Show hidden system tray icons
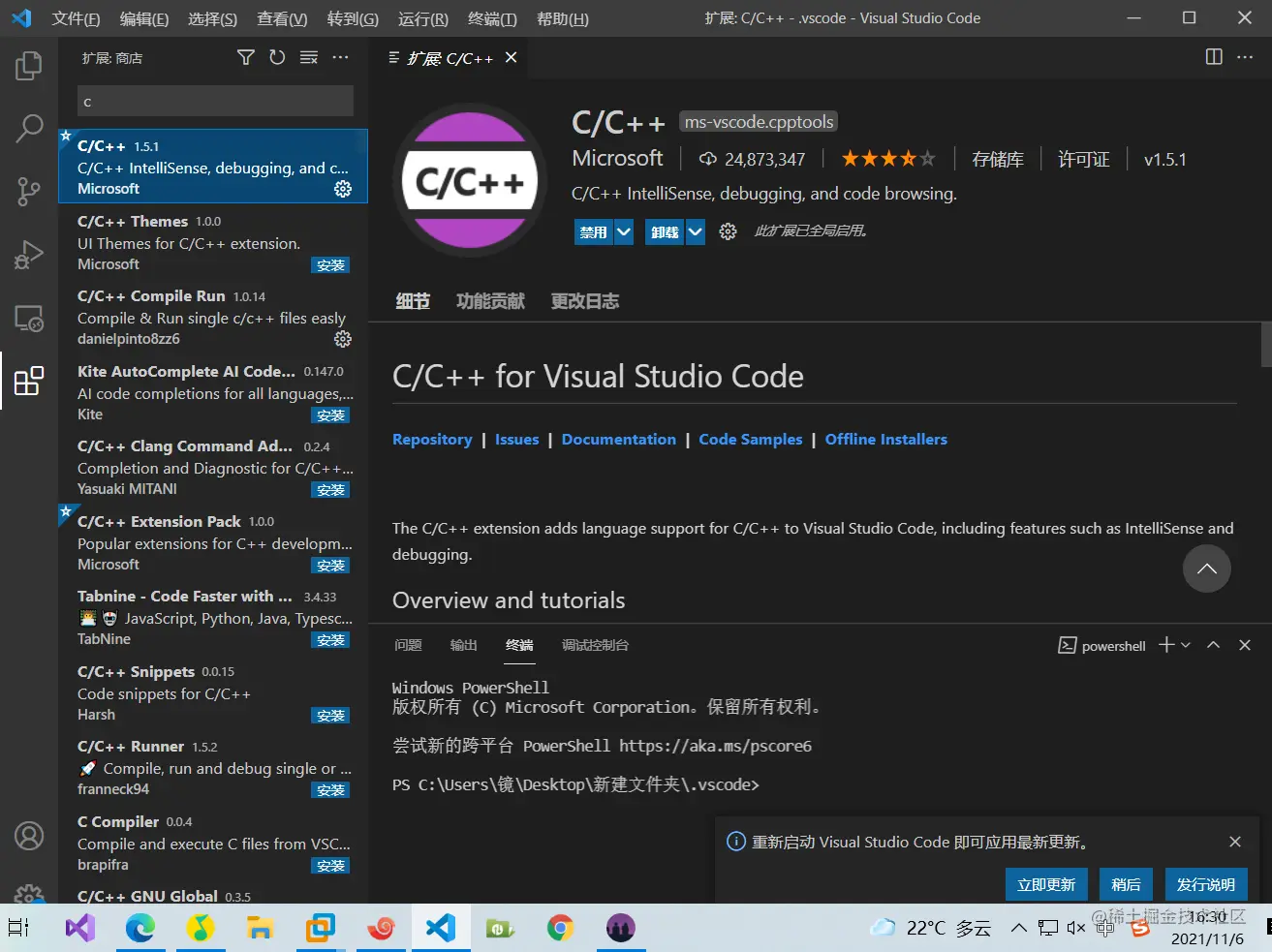 point(1019,928)
